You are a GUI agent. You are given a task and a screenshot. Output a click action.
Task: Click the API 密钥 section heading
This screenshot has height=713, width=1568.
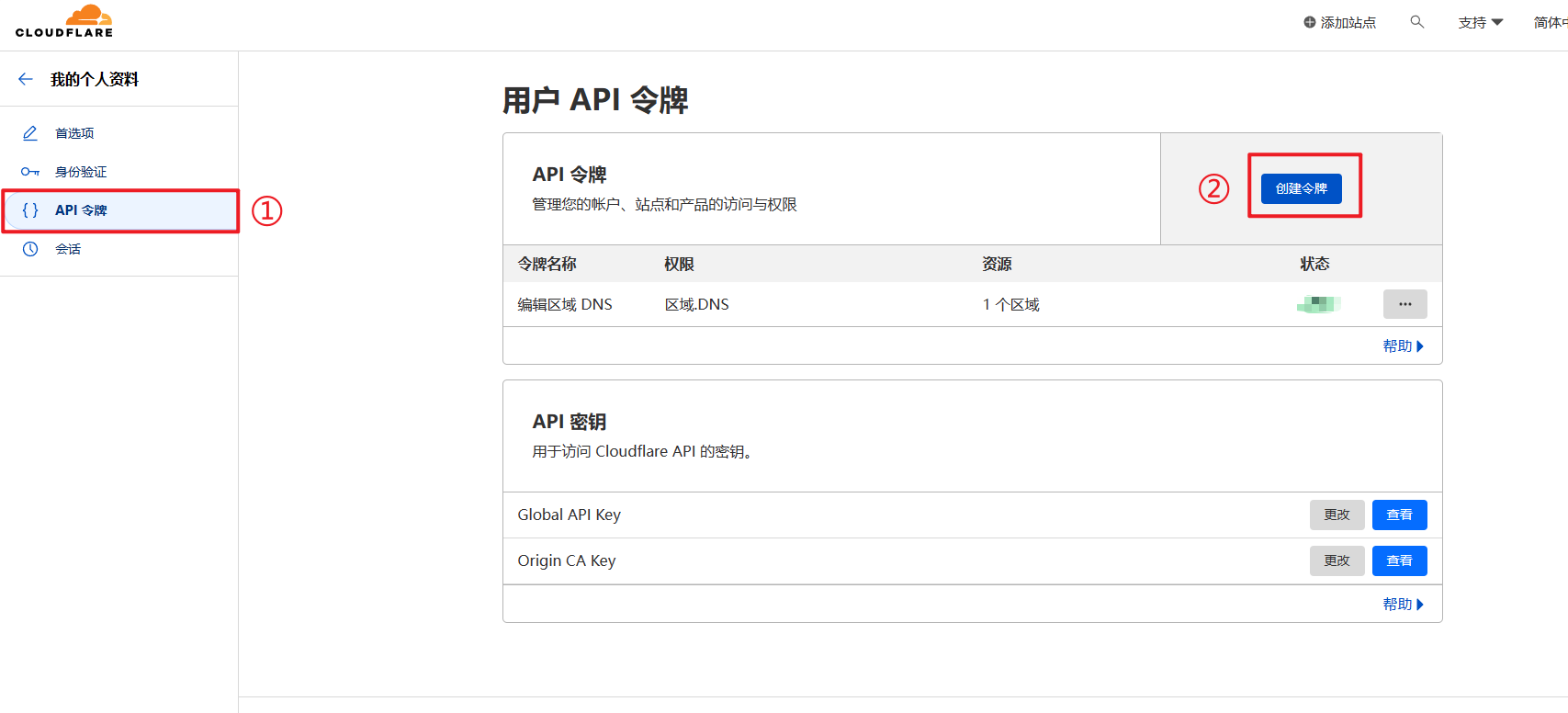coord(570,422)
